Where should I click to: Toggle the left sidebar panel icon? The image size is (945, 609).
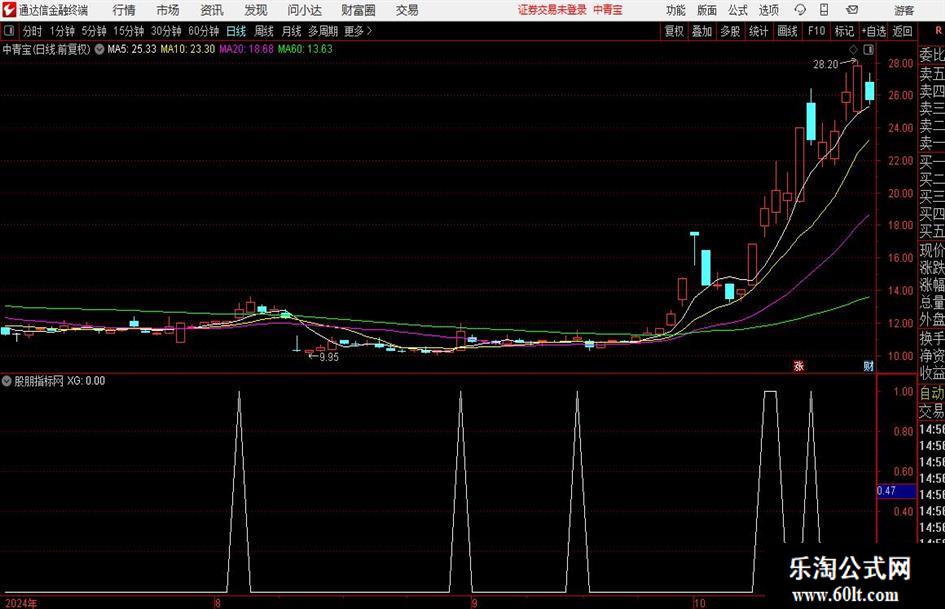(x=8, y=31)
